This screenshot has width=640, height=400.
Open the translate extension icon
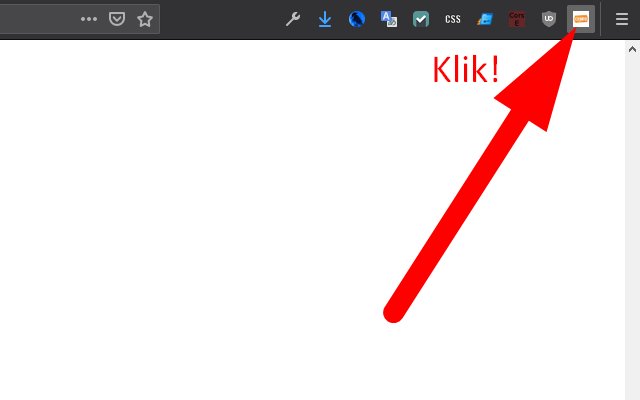pyautogui.click(x=389, y=19)
